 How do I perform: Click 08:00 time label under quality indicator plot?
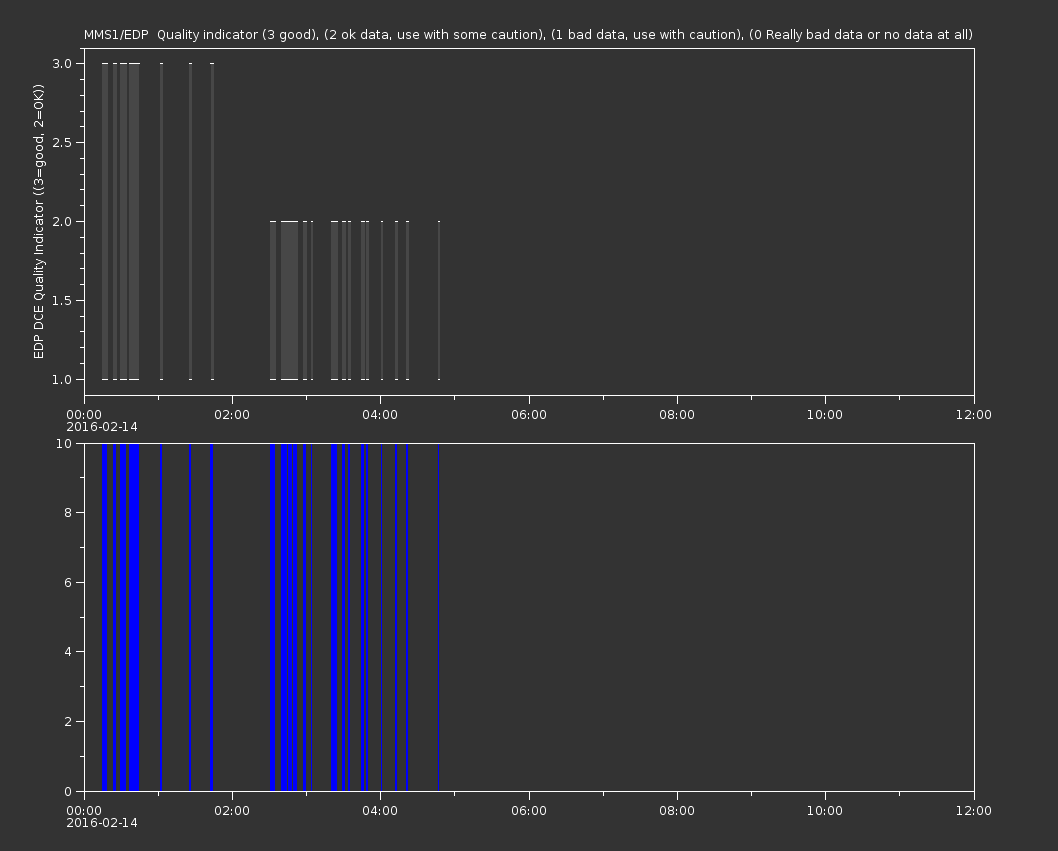(x=677, y=414)
